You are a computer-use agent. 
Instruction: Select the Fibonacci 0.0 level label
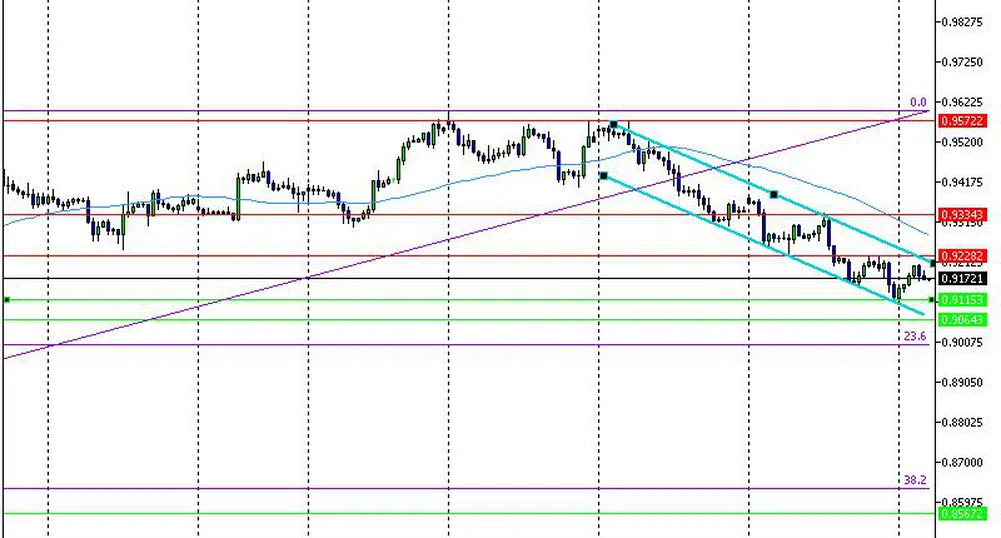pos(918,103)
